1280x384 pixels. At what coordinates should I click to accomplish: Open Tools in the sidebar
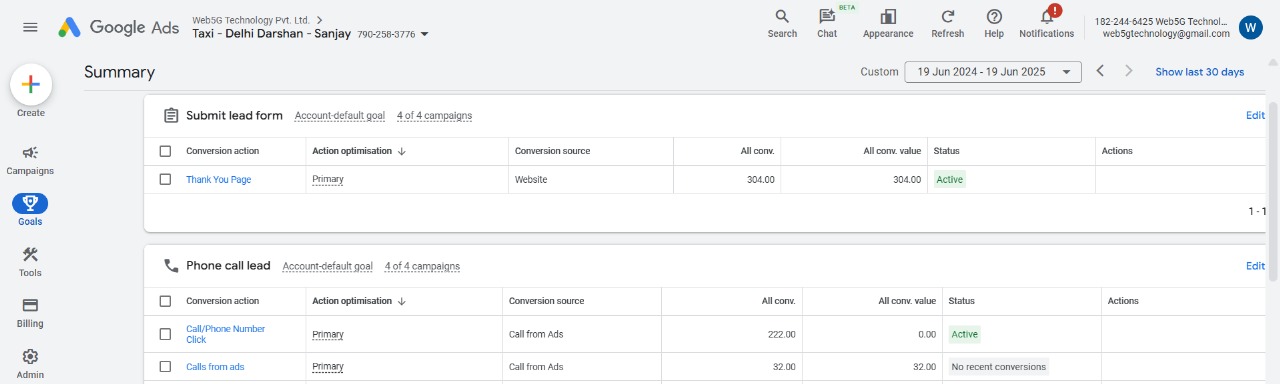30,262
